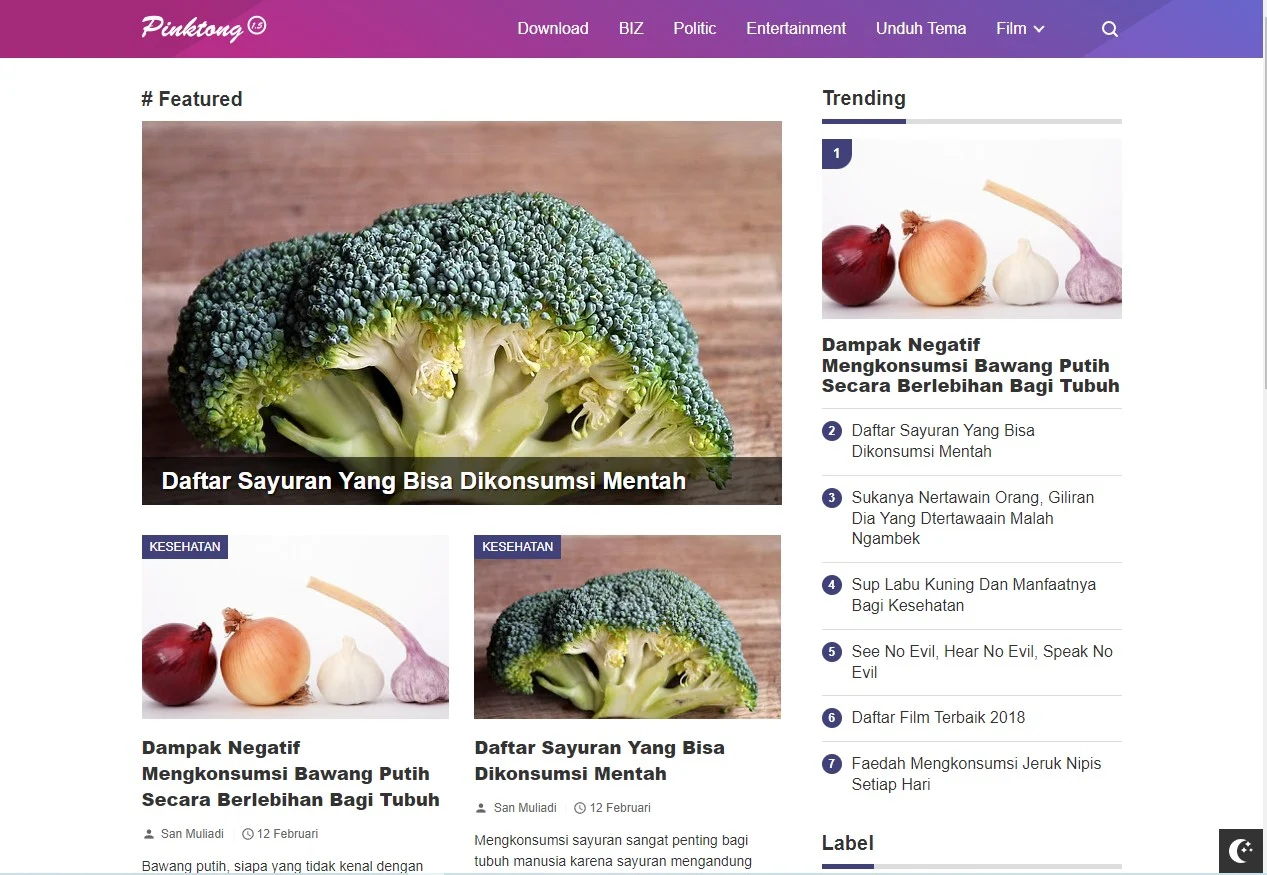Open the large featured broccoli image
Screen dimensions: 1267x875
462,313
